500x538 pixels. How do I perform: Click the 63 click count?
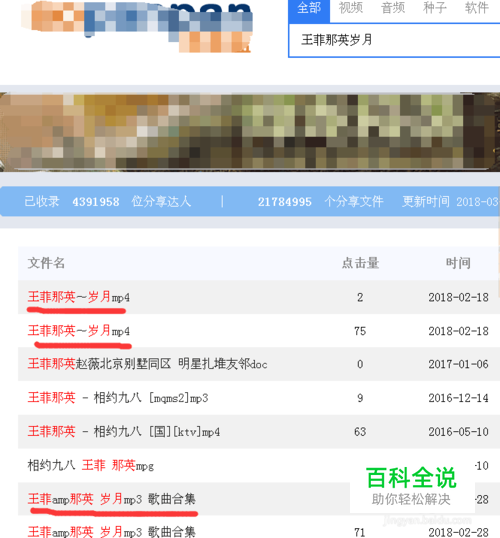tap(360, 432)
